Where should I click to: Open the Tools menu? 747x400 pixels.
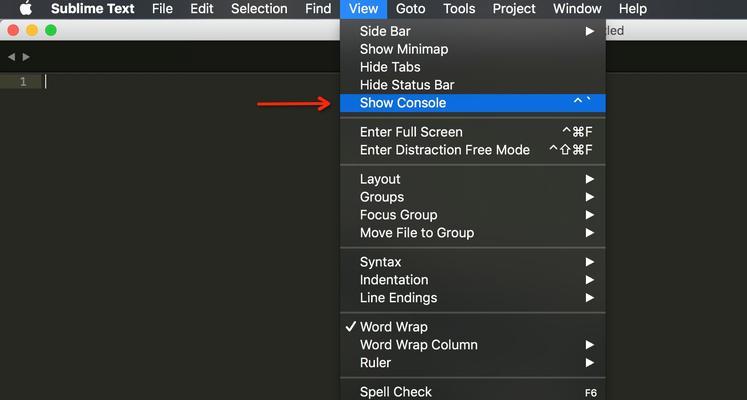(459, 9)
